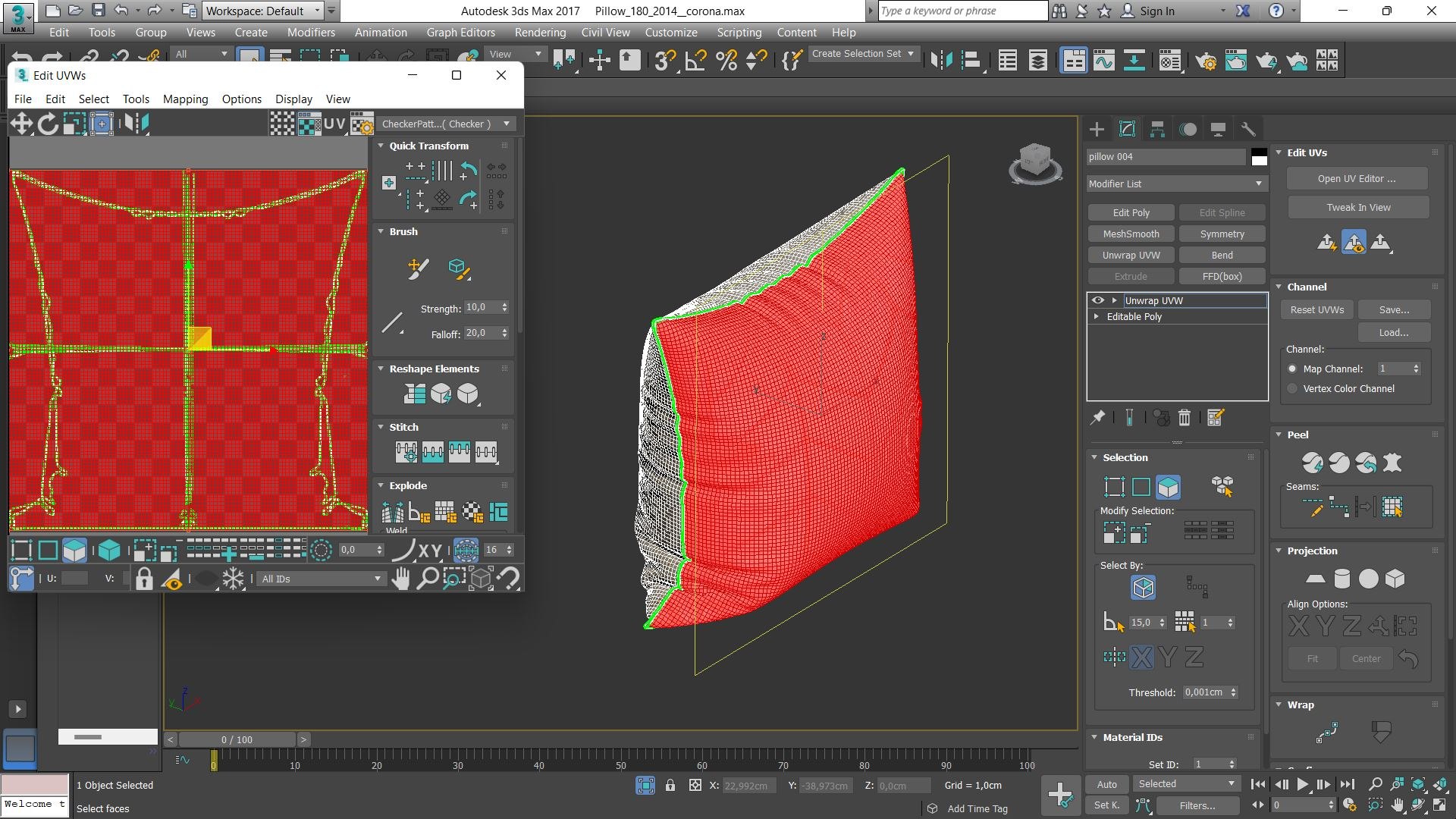This screenshot has width=1456, height=819.
Task: Click the Paint Move brush icon
Action: 418,268
